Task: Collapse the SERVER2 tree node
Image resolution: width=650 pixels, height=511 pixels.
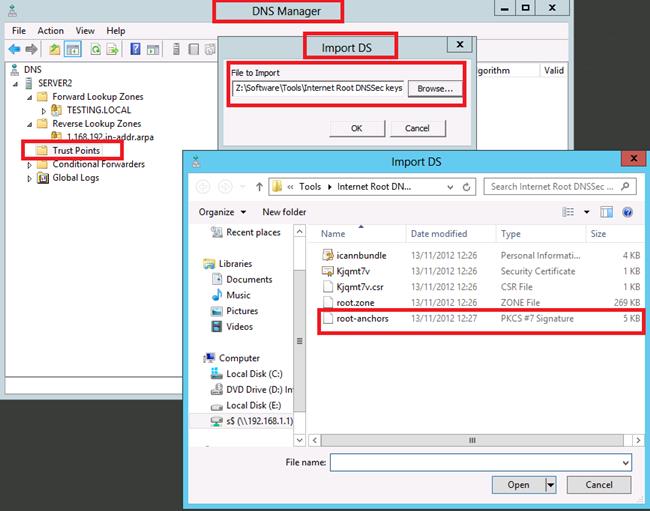Action: (x=15, y=84)
